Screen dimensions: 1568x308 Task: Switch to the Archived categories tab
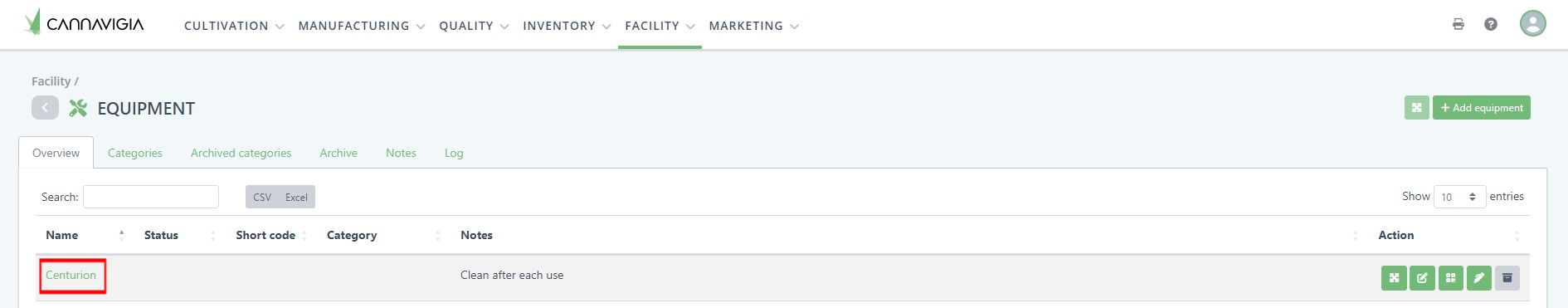pos(241,153)
